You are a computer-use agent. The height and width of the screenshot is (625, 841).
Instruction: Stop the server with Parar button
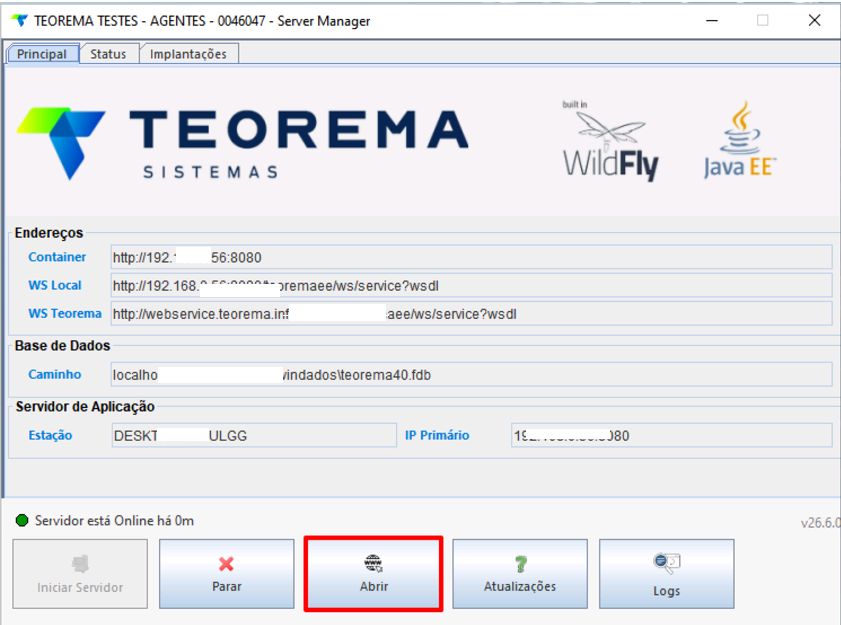pos(226,574)
